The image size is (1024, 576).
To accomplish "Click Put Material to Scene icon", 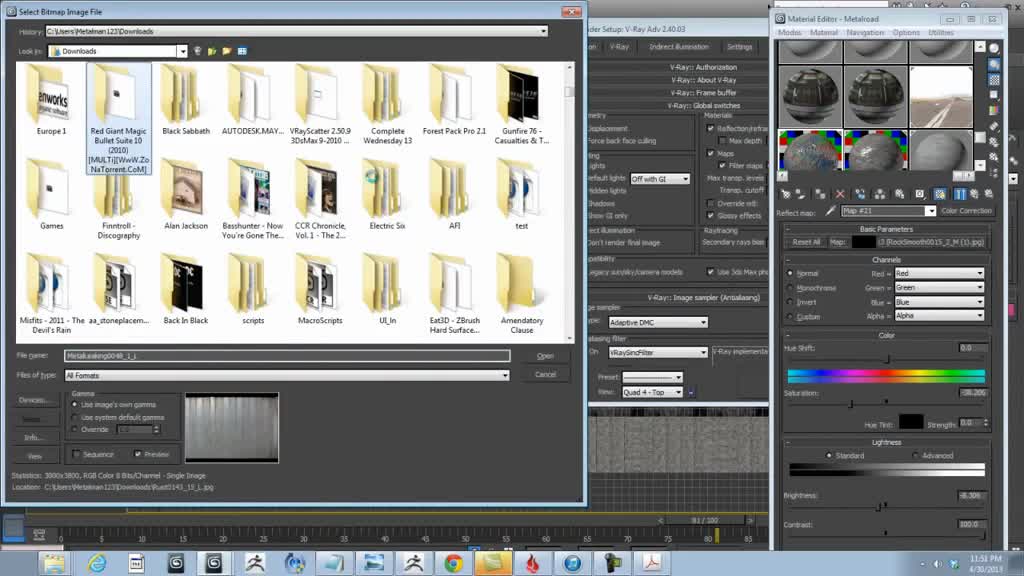I will 800,194.
